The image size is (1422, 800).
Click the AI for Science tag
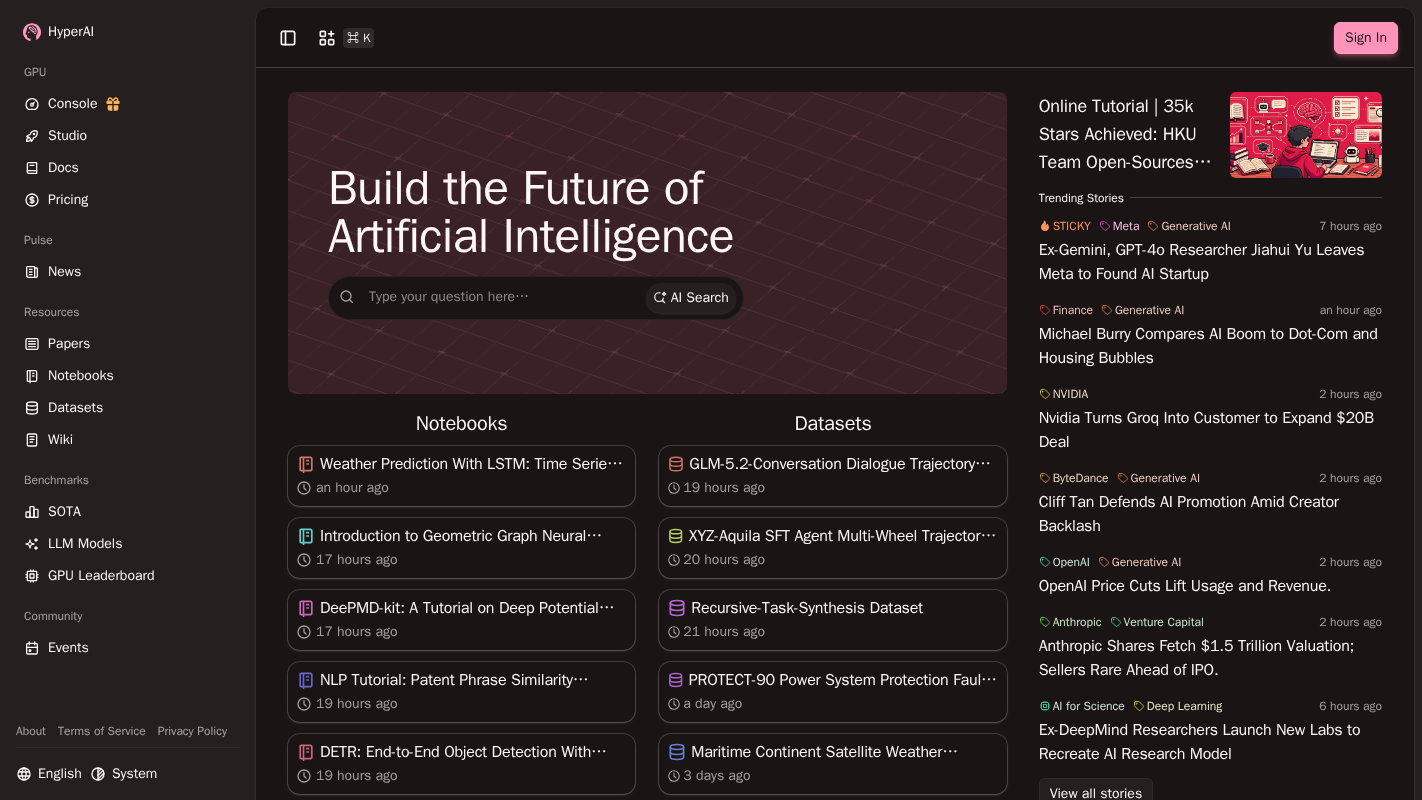[1082, 706]
